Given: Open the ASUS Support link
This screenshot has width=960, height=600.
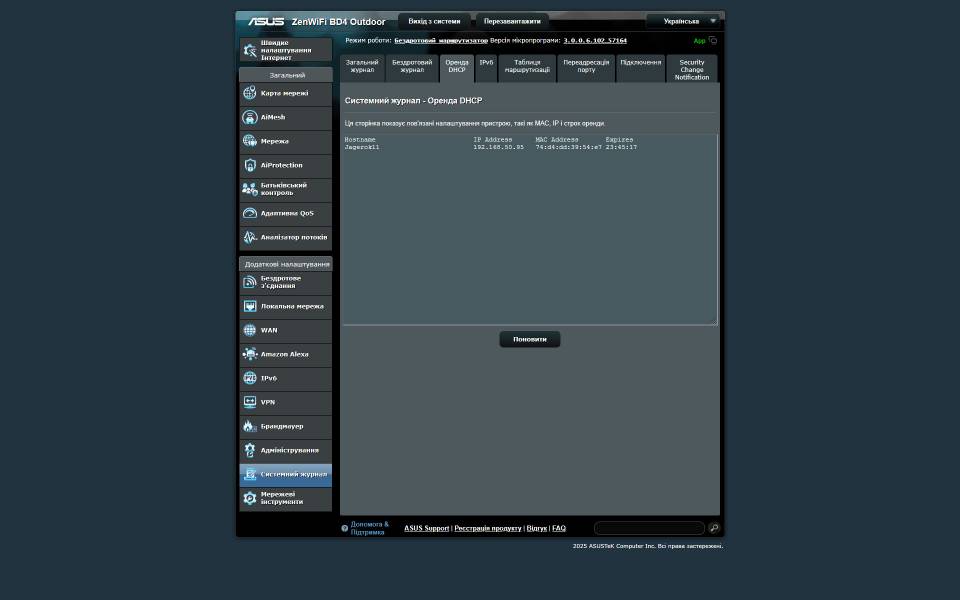Looking at the screenshot, I should click(x=426, y=528).
